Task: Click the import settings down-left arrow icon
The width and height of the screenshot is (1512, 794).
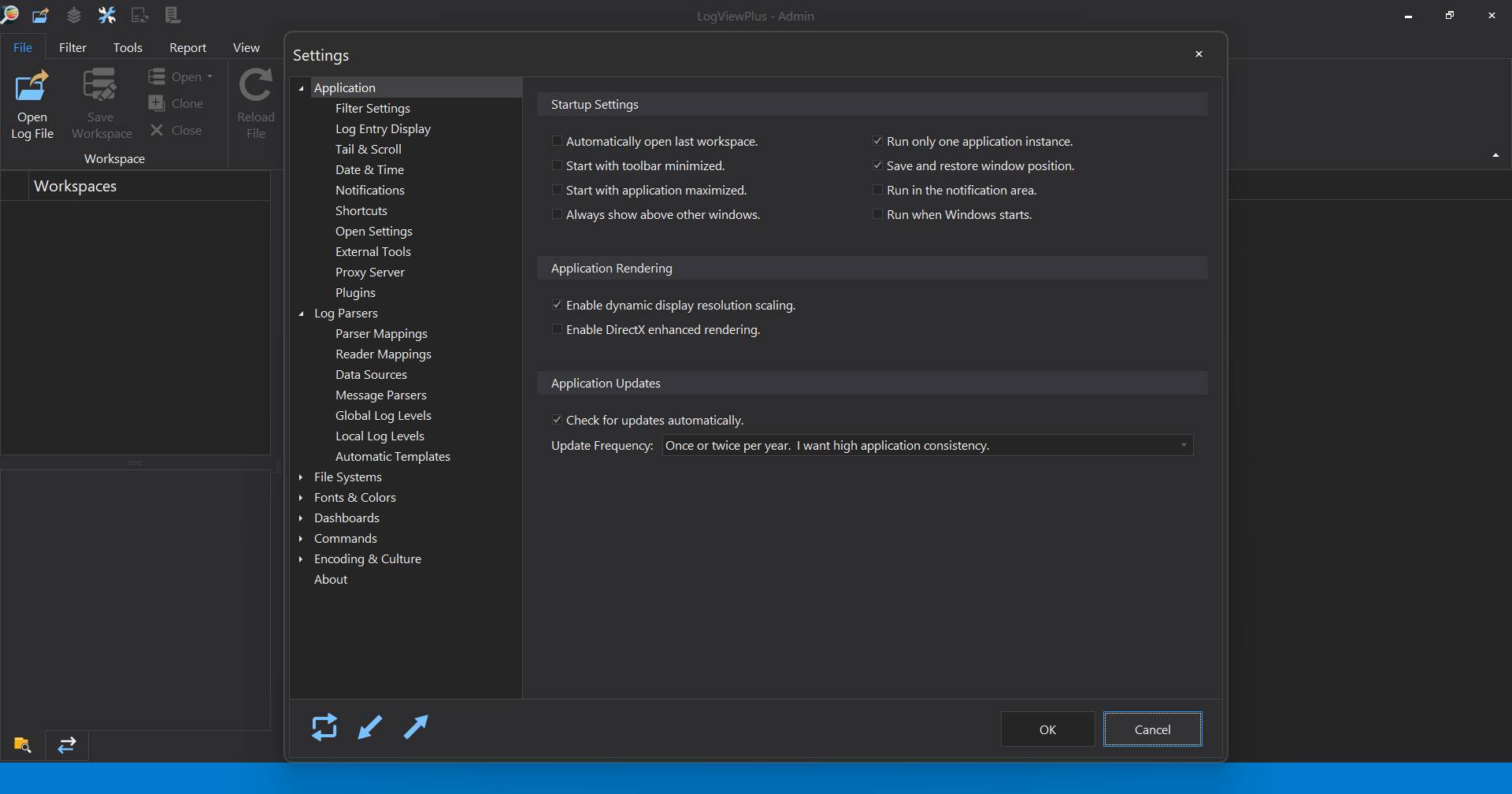Action: [x=369, y=727]
